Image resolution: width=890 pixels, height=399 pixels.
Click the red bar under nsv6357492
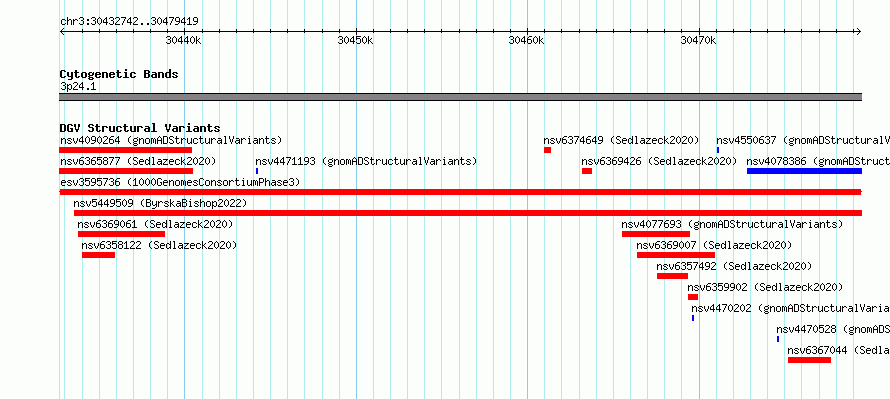[672, 276]
